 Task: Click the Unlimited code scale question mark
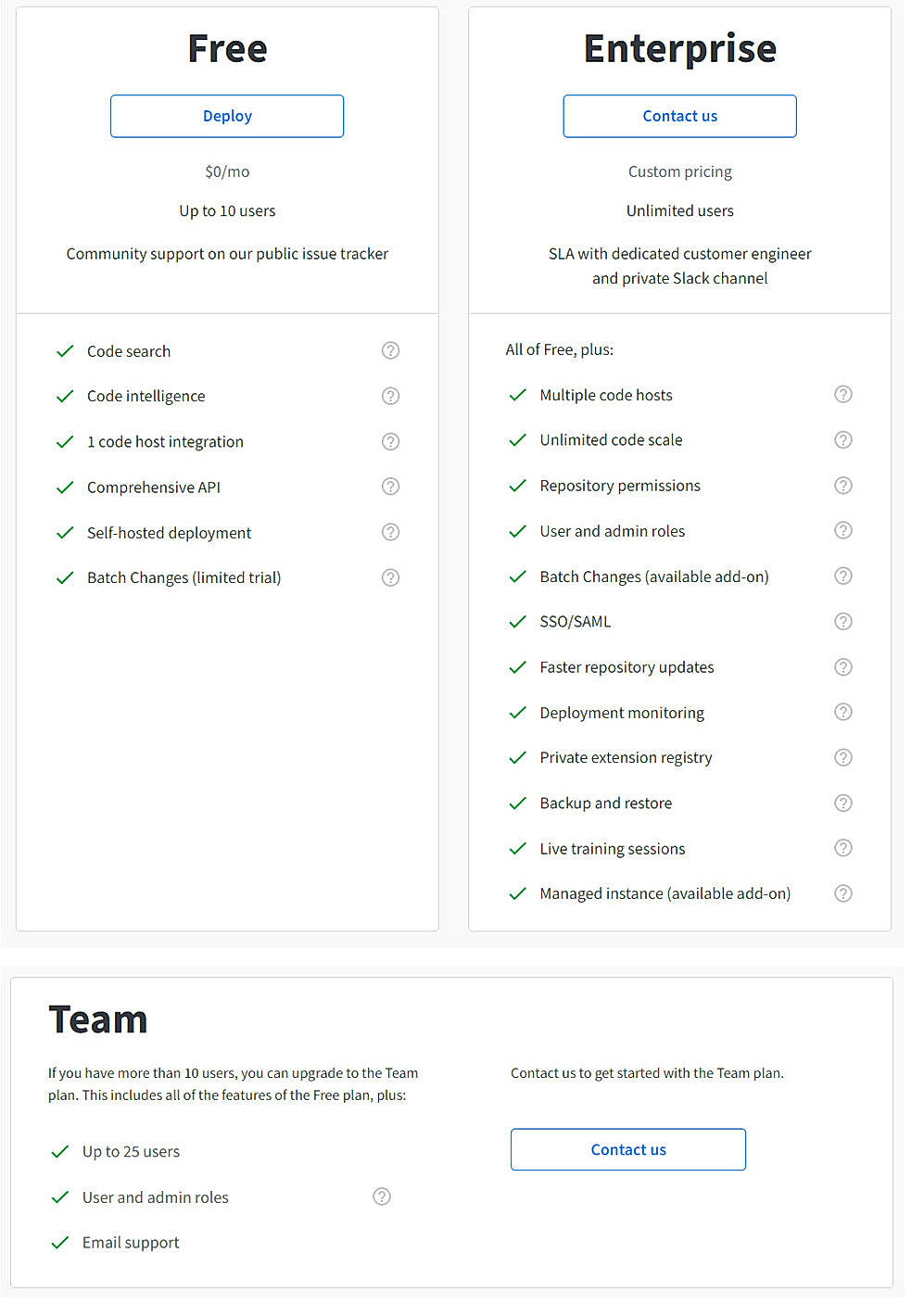tap(843, 439)
